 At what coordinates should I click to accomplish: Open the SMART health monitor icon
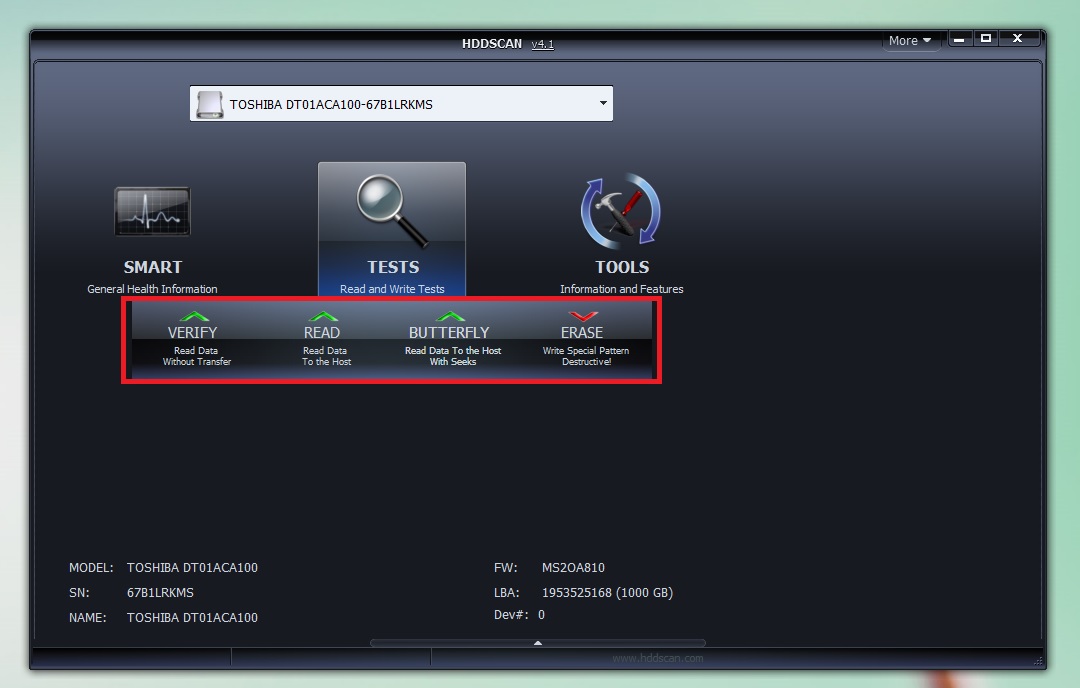(x=152, y=211)
